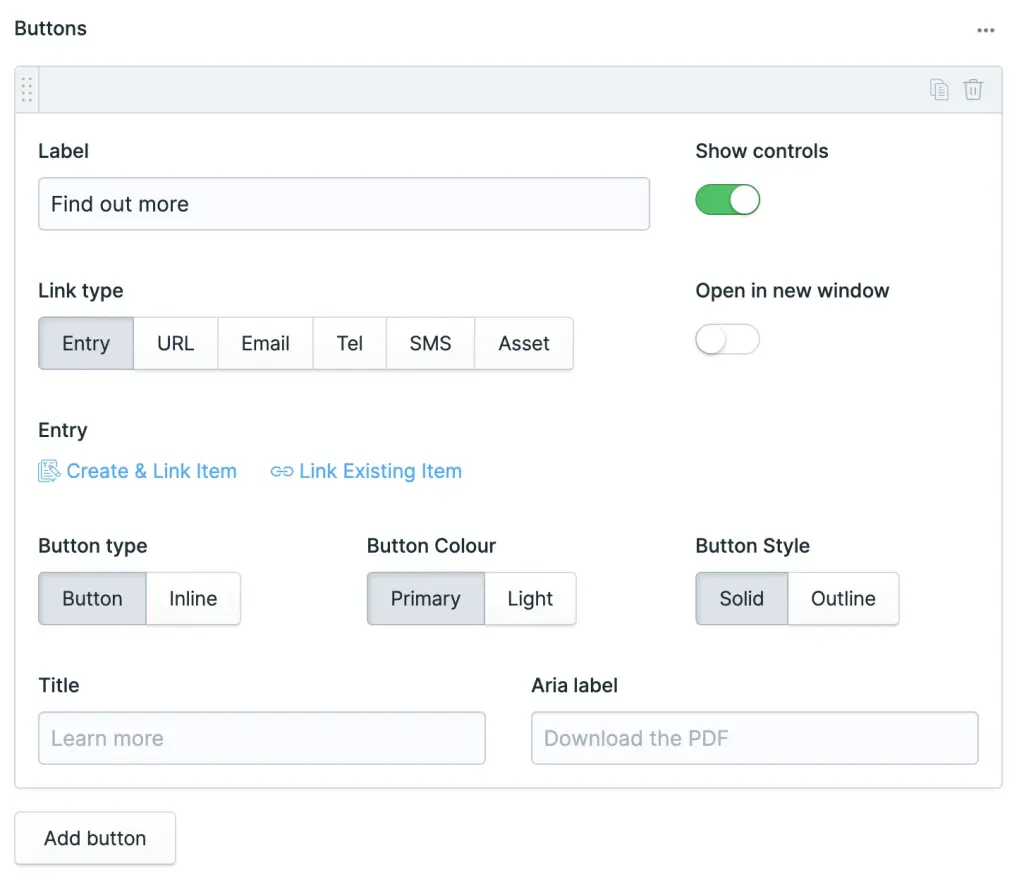
Task: Set Button Colour to Light
Action: click(530, 599)
